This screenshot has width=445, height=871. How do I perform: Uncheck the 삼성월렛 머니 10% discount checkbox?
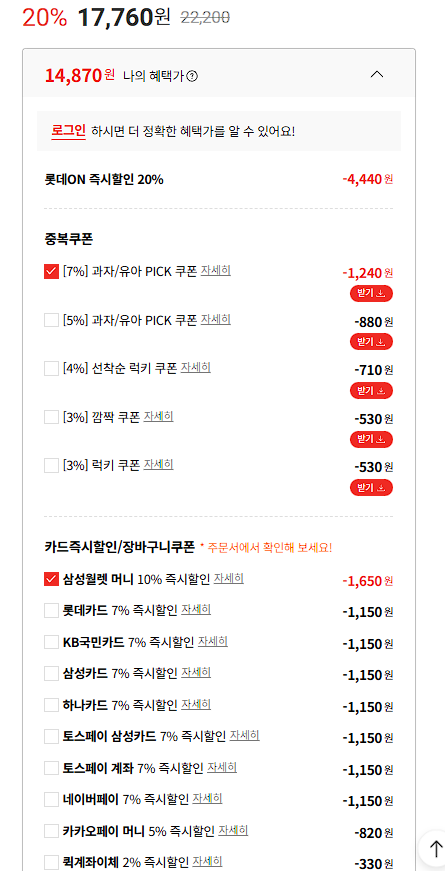pos(51,579)
